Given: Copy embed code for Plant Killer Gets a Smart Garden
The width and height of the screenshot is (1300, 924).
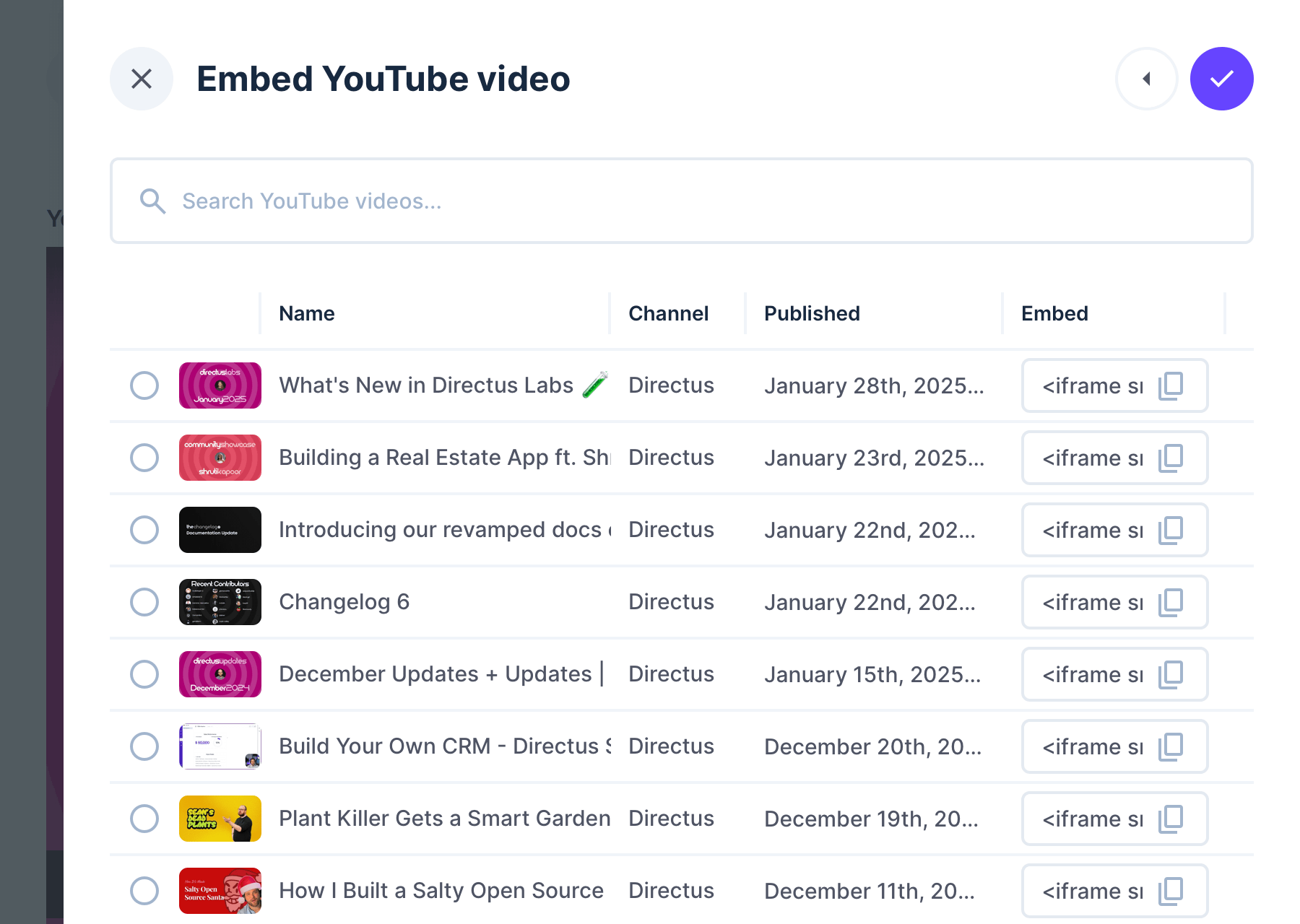Looking at the screenshot, I should click(x=1171, y=819).
